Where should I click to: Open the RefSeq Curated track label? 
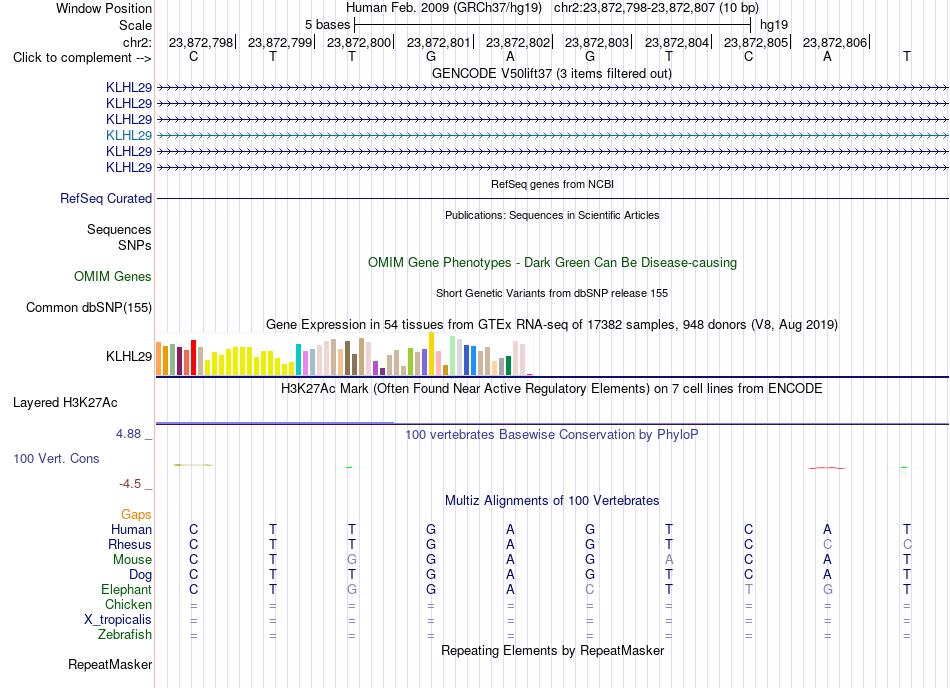point(106,198)
